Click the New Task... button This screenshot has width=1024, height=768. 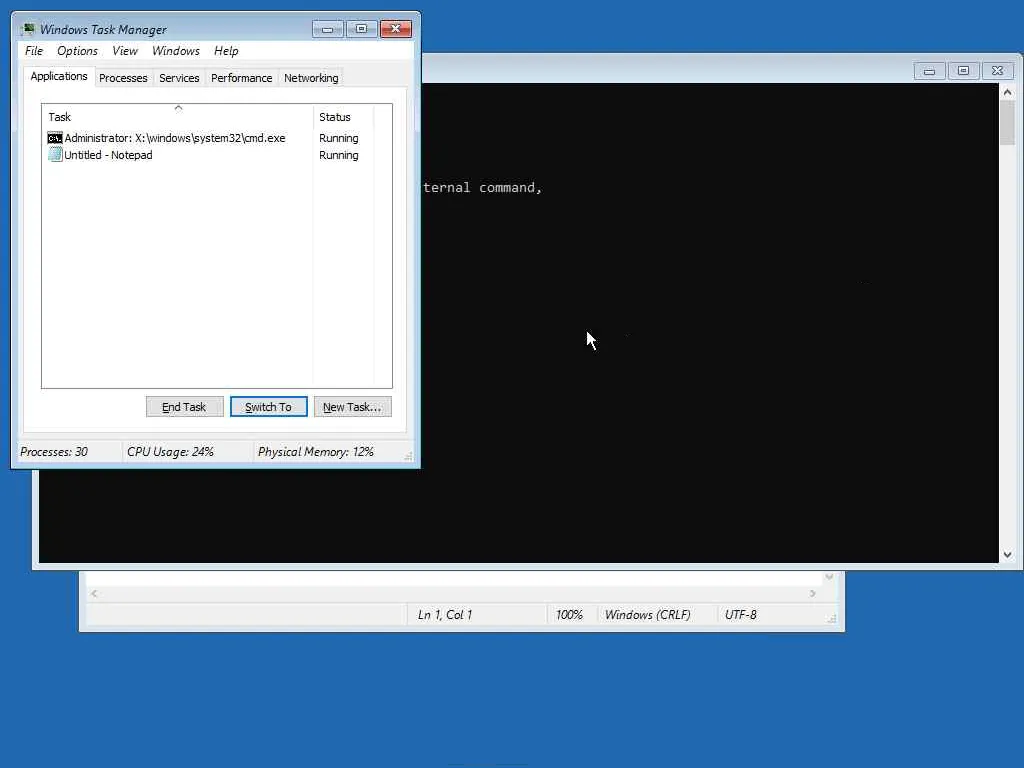pyautogui.click(x=353, y=407)
